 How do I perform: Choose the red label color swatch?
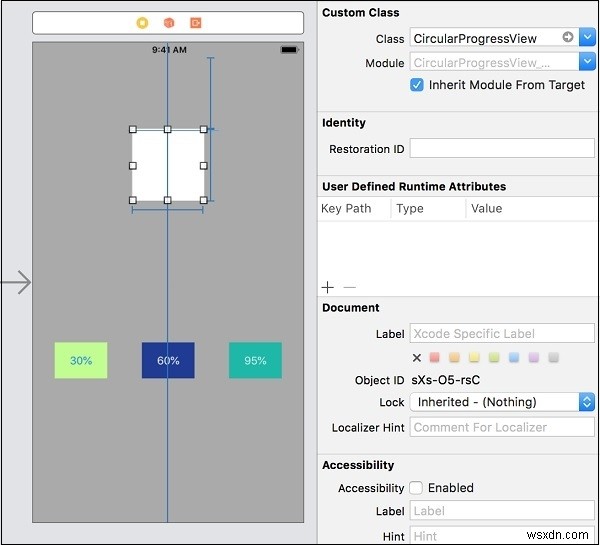click(x=434, y=357)
